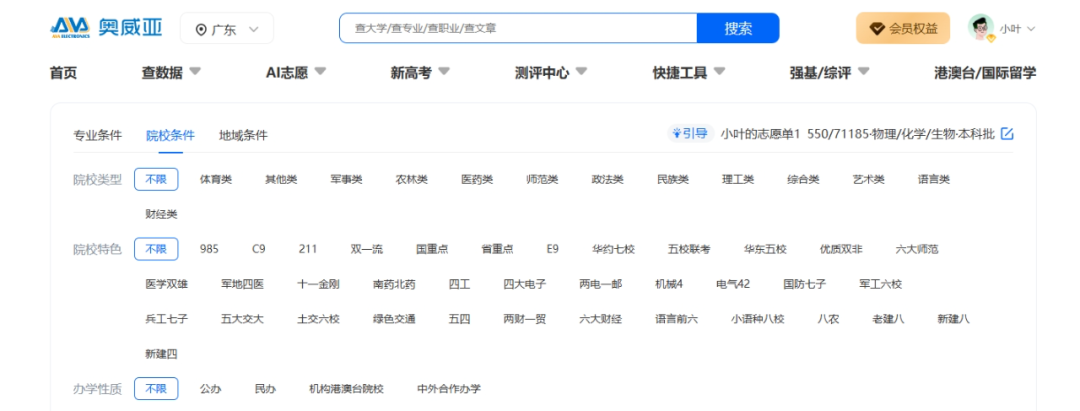Screen dimensions: 1080x411
Task: Select 不限 under 院校特色
Action: pos(156,249)
